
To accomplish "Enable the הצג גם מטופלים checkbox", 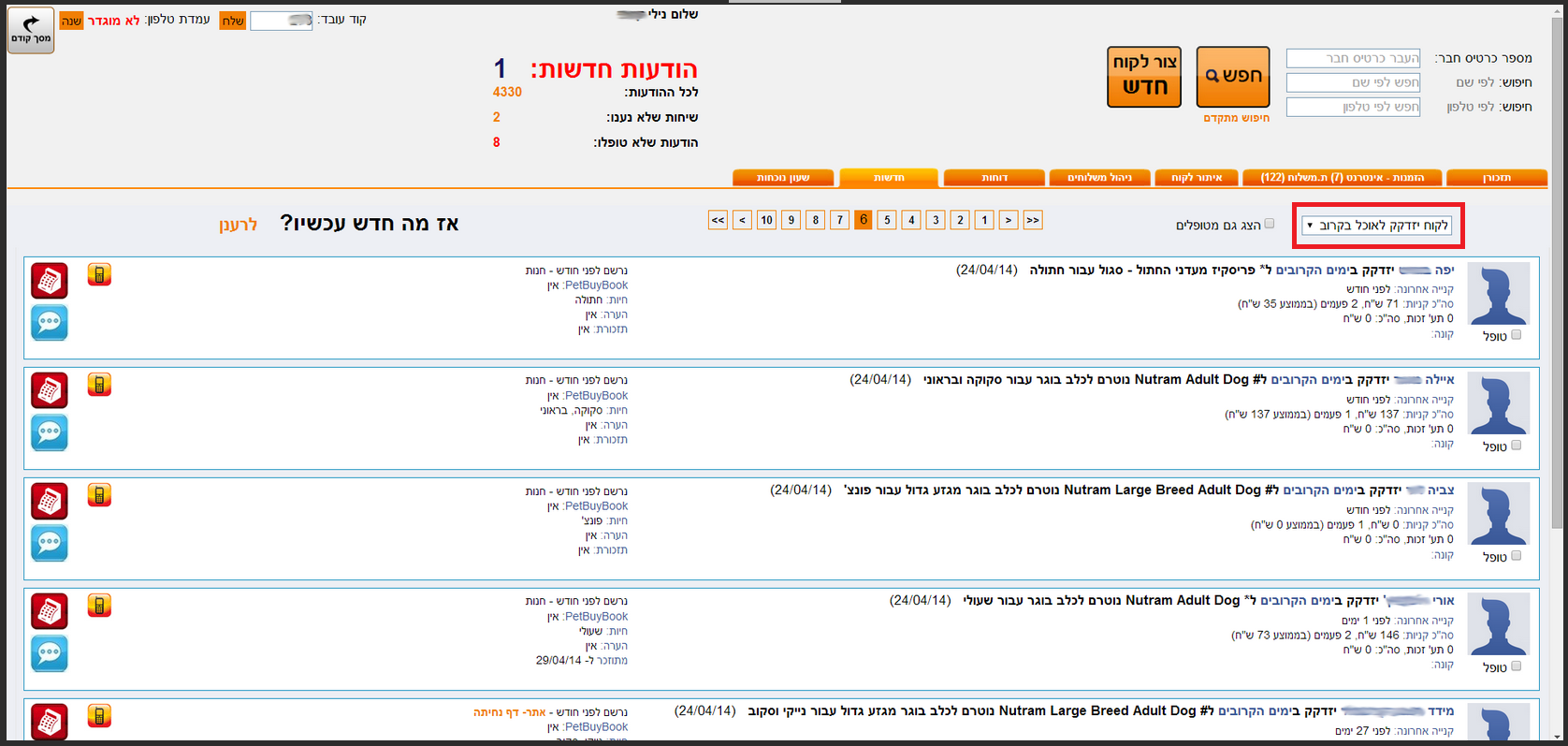I will (x=1270, y=224).
